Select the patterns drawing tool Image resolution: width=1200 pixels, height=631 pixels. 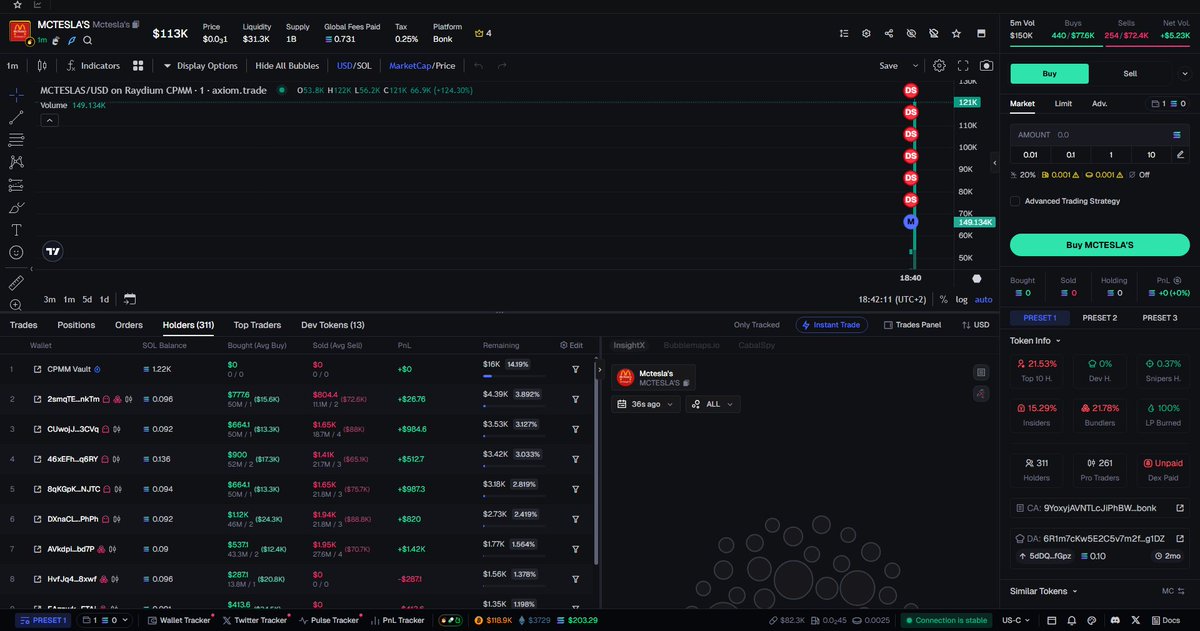click(x=16, y=162)
